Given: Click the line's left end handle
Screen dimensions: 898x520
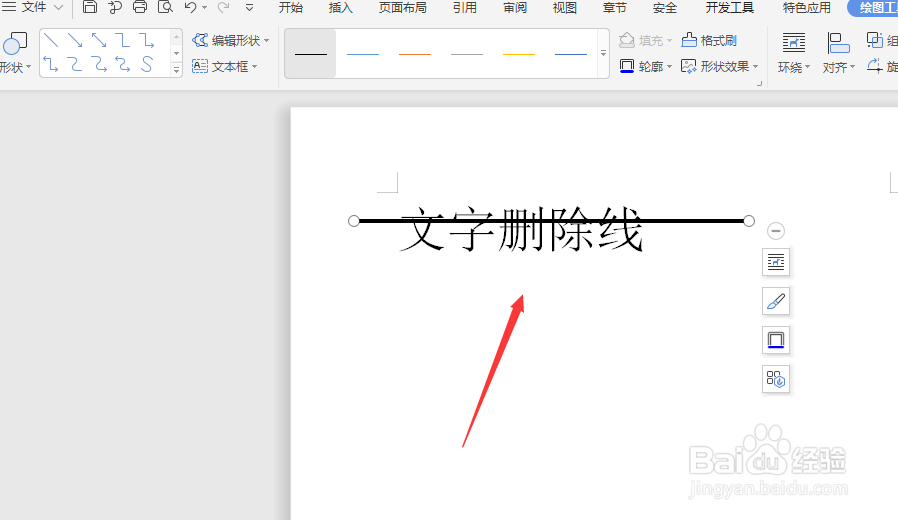Looking at the screenshot, I should tap(354, 221).
